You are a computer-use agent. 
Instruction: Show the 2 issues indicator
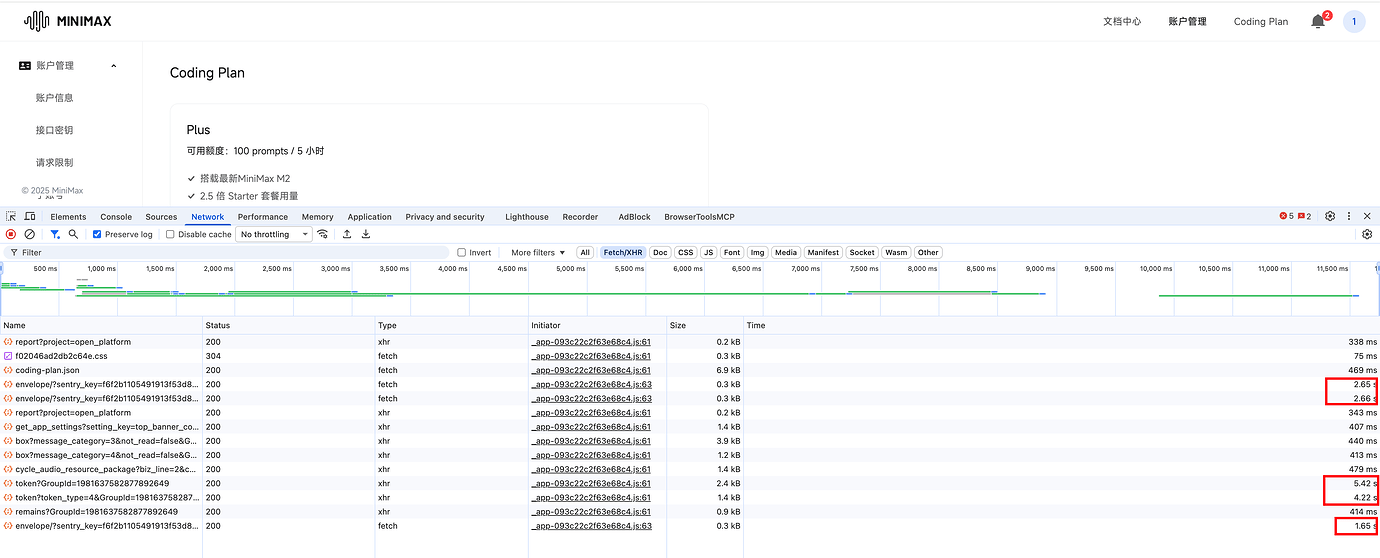pos(1304,216)
